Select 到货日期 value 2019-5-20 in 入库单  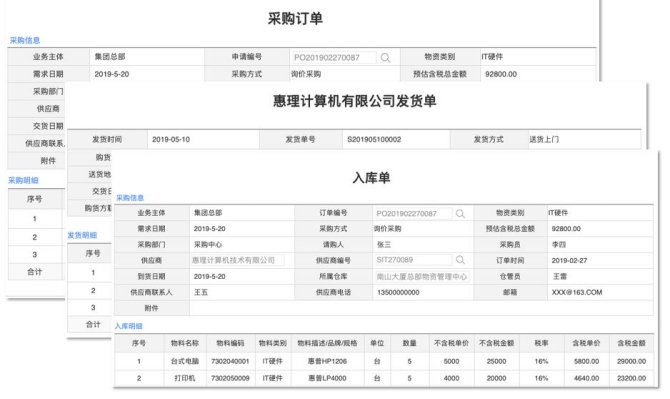pyautogui.click(x=209, y=276)
